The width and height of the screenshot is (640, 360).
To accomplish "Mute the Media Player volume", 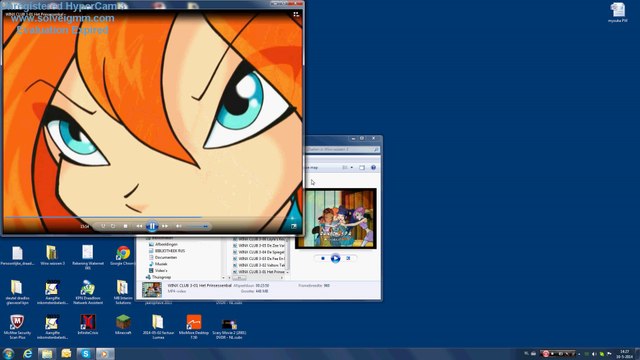I will tap(178, 226).
